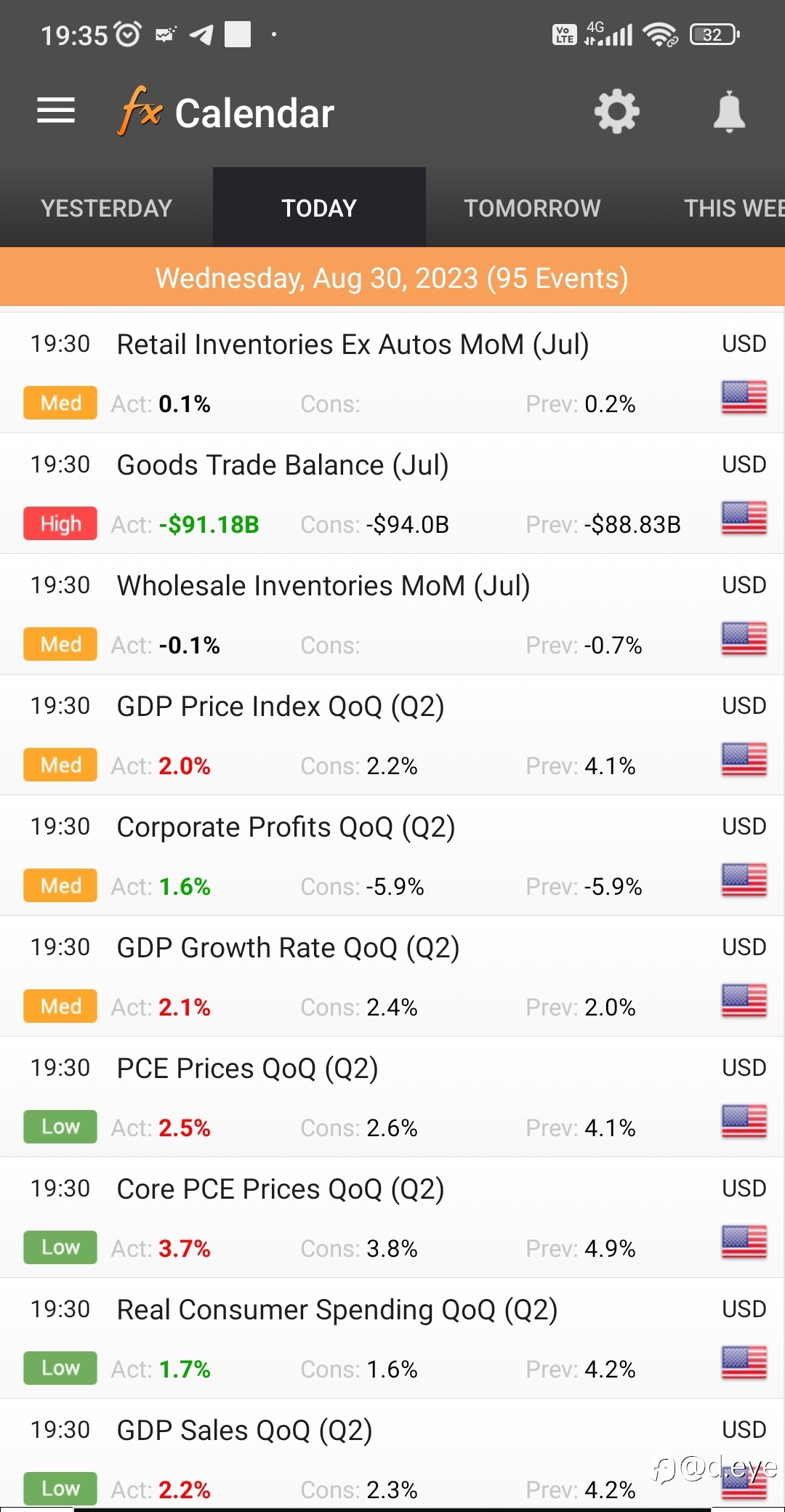Select the Today tab

tap(319, 208)
